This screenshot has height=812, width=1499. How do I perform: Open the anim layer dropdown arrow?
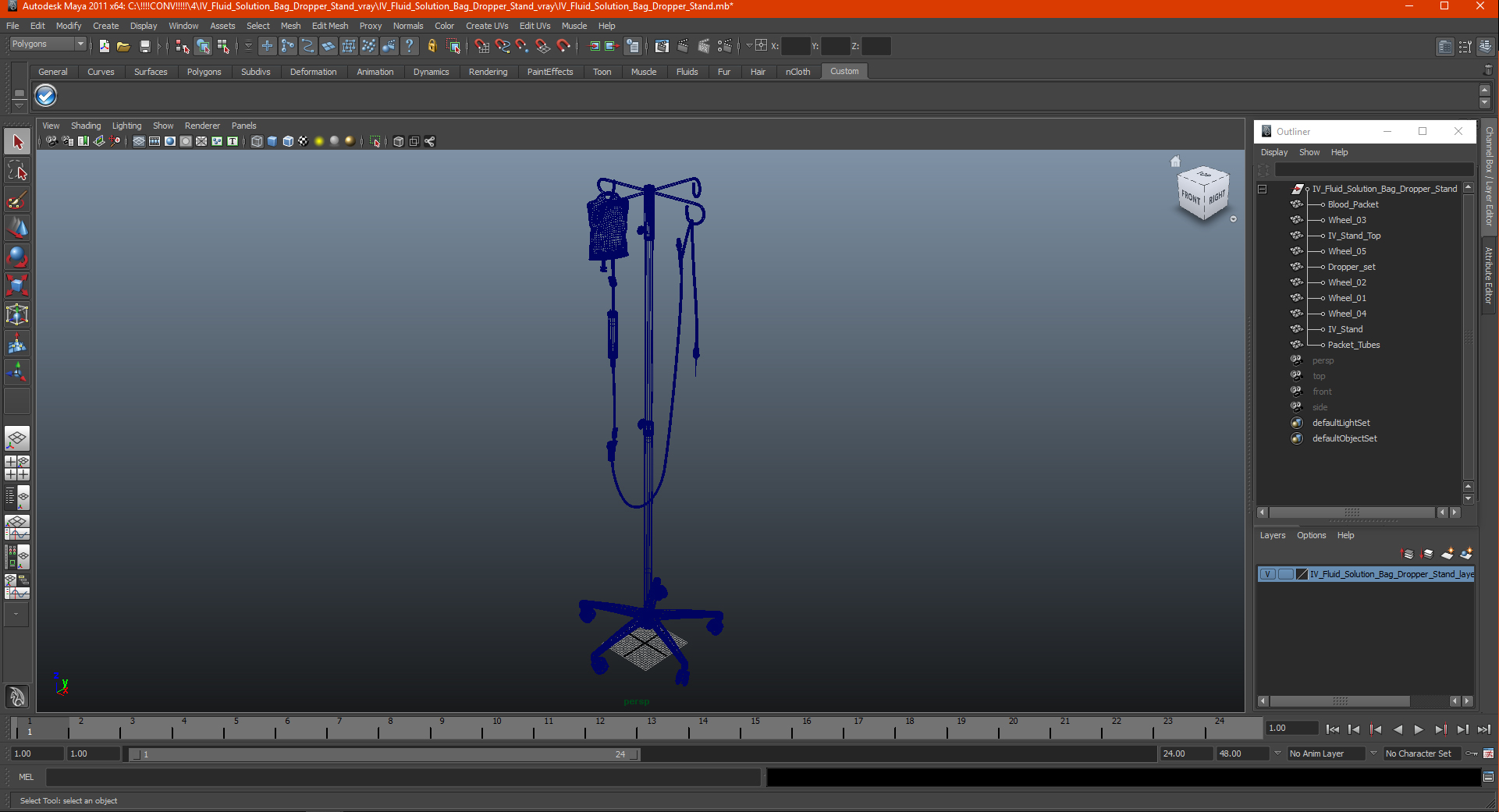(x=1277, y=753)
